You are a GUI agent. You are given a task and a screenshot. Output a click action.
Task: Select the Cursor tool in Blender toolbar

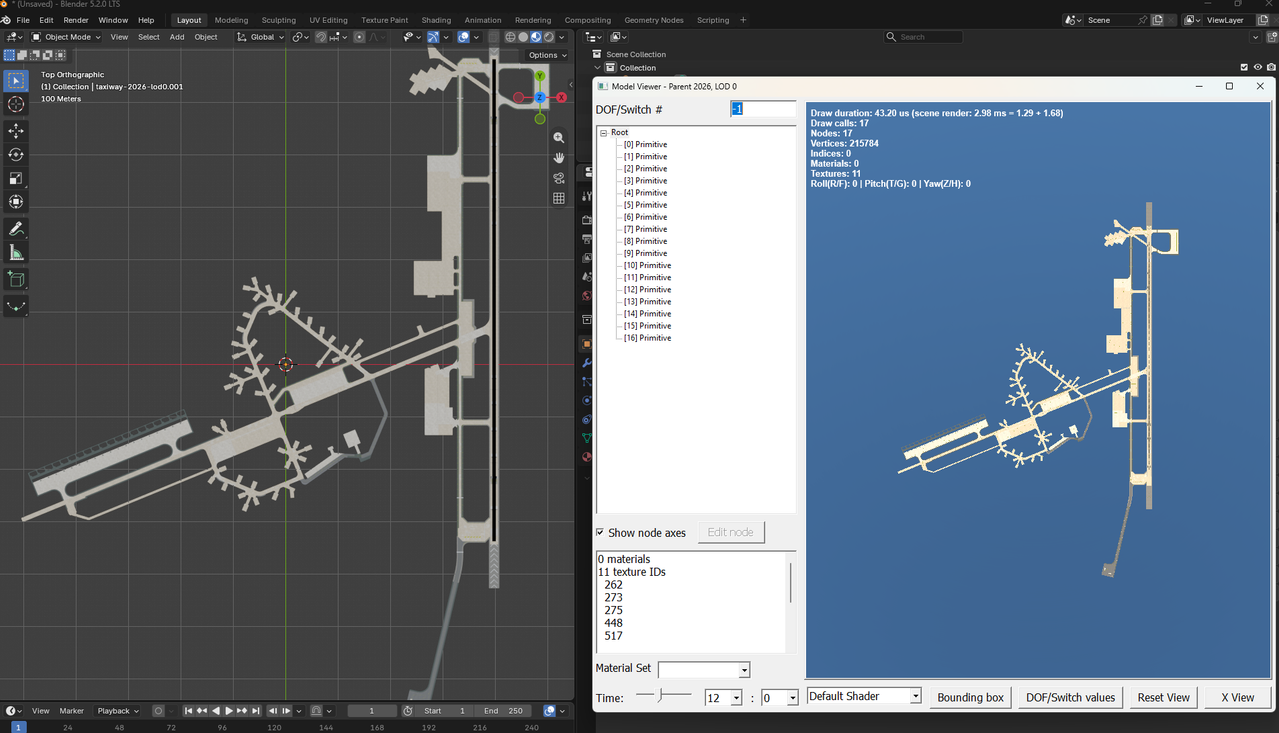pyautogui.click(x=16, y=105)
